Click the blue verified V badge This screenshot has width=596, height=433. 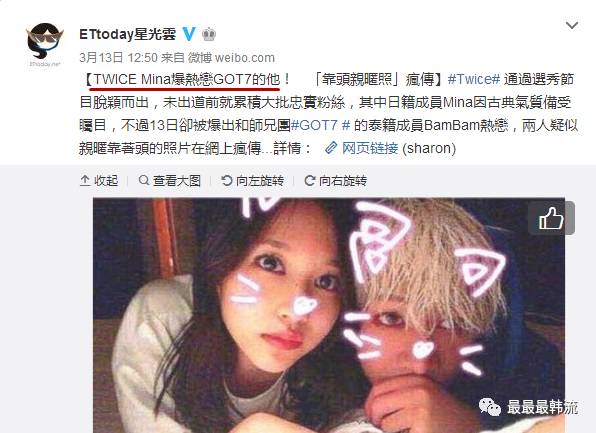[x=189, y=34]
